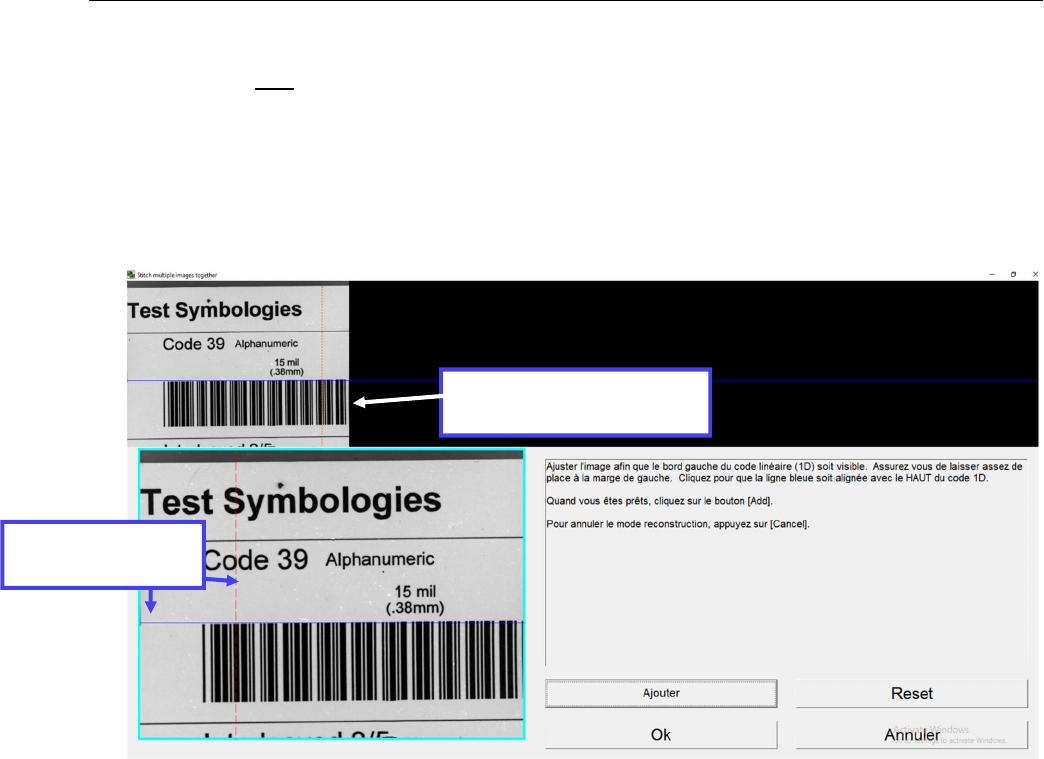The image size is (1044, 759).
Task: Maximize the stitch images window
Action: click(1013, 274)
